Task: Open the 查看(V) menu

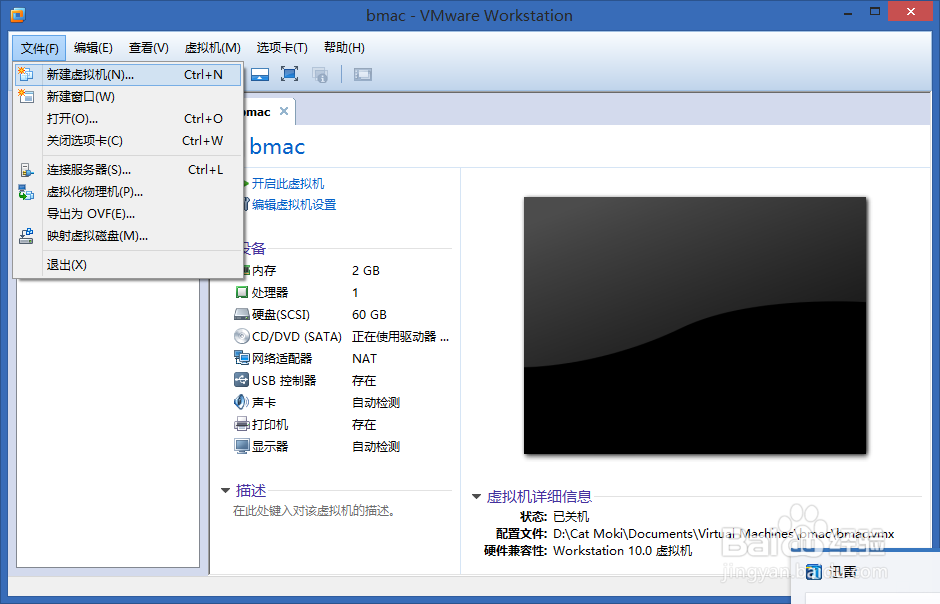Action: tap(149, 48)
